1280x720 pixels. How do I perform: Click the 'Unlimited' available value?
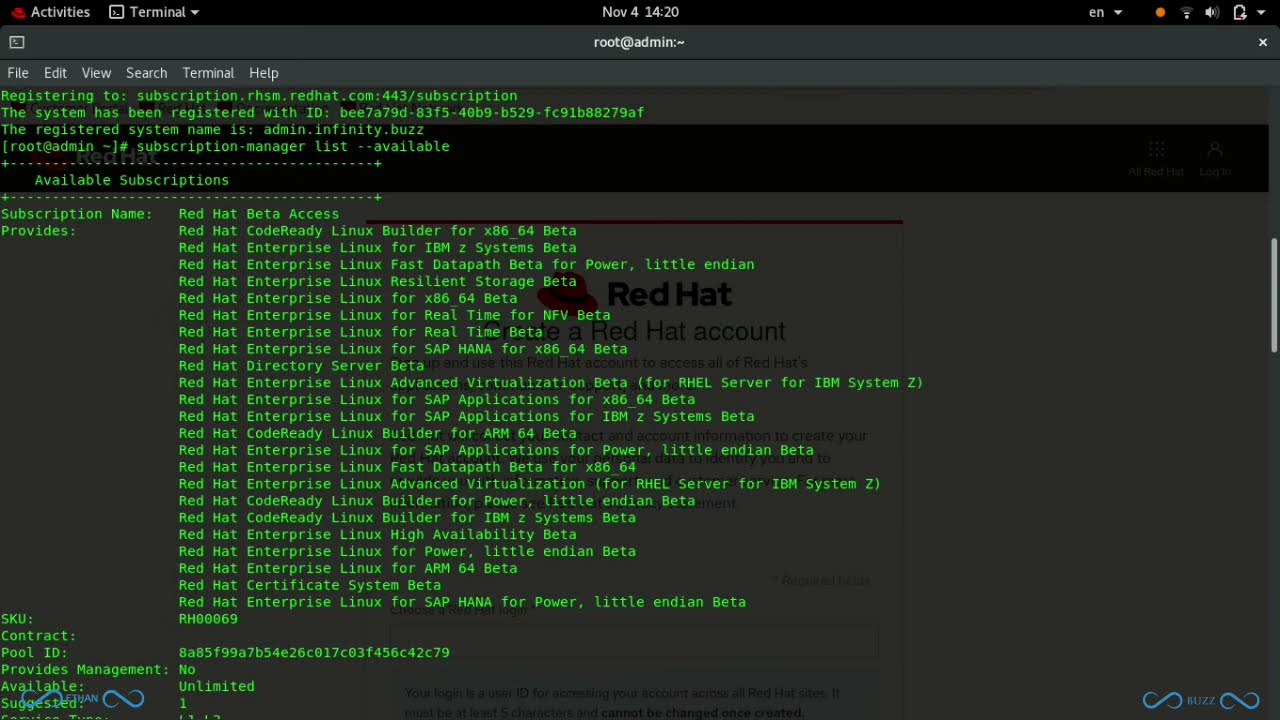point(216,686)
